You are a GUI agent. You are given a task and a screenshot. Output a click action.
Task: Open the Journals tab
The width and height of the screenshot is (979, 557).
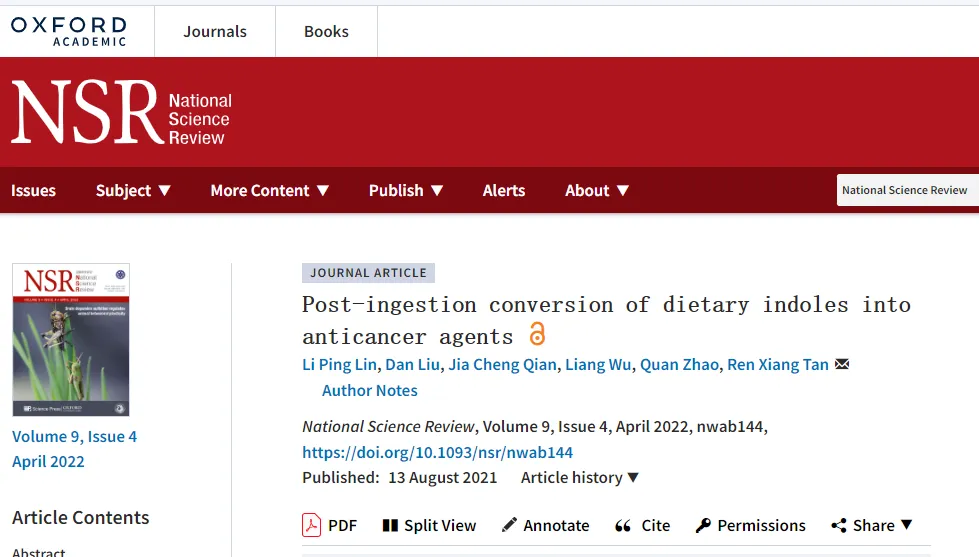coord(215,31)
